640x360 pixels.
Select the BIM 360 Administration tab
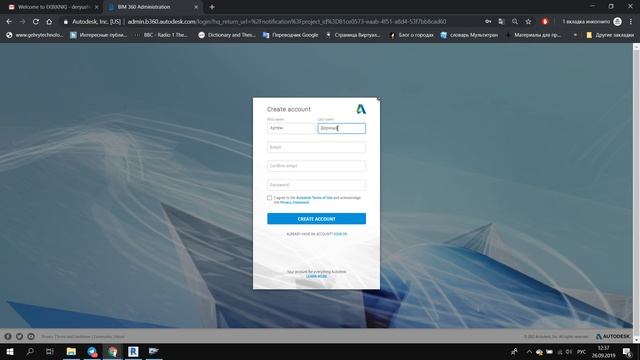pyautogui.click(x=153, y=7)
